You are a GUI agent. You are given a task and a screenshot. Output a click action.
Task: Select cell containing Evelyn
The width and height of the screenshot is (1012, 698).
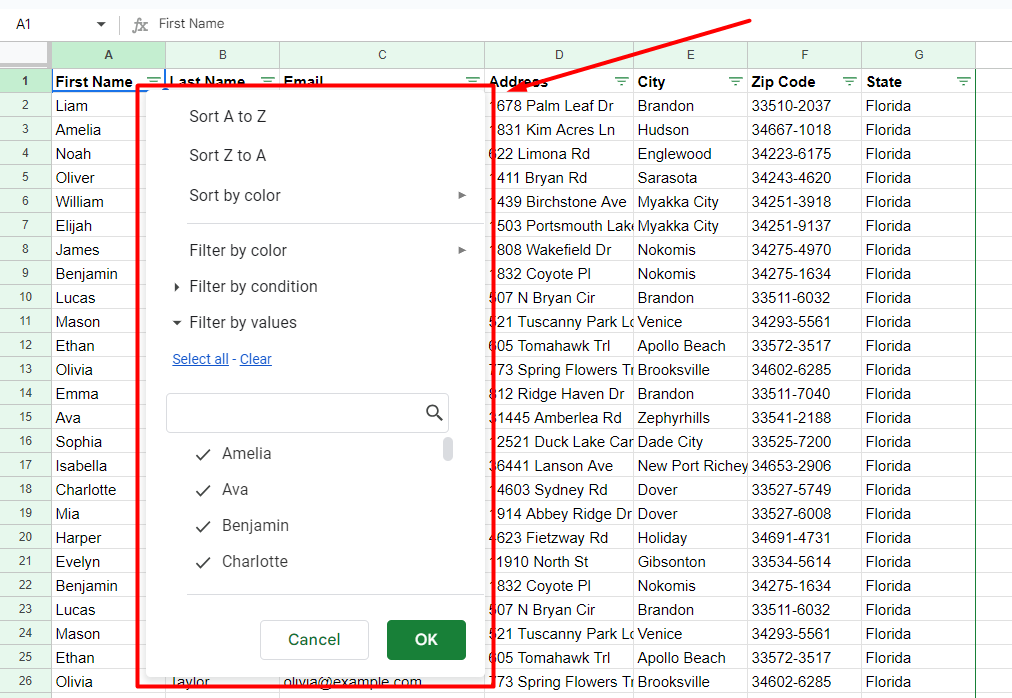click(94, 562)
